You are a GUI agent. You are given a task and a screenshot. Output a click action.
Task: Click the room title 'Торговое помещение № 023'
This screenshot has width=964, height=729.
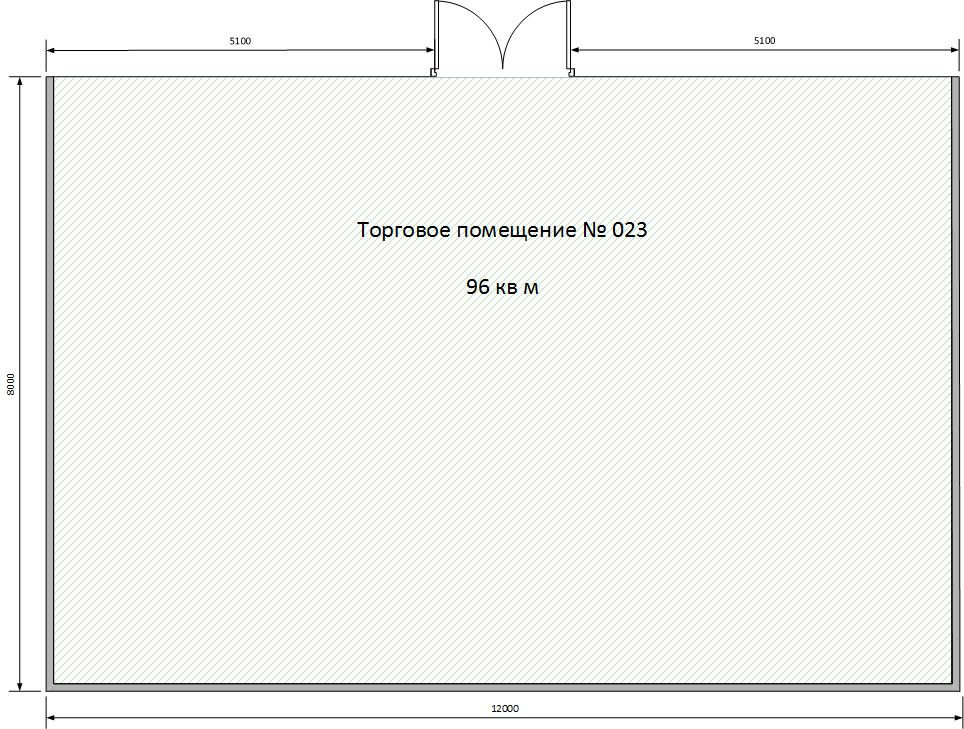[x=502, y=230]
